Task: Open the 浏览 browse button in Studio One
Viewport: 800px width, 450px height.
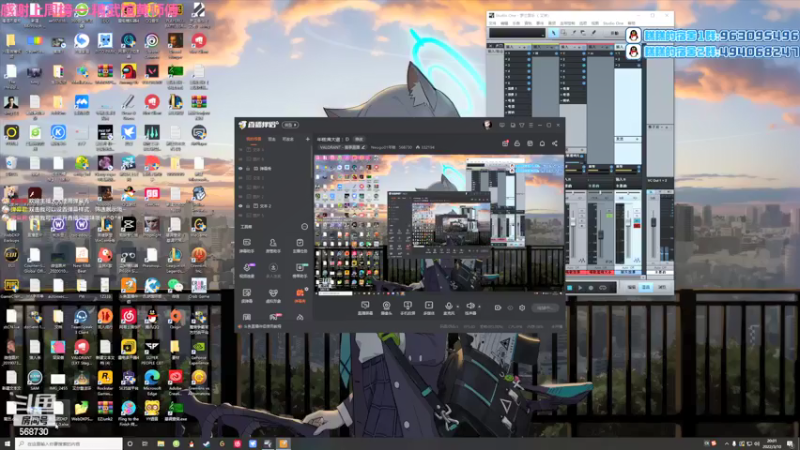Action: tap(662, 288)
